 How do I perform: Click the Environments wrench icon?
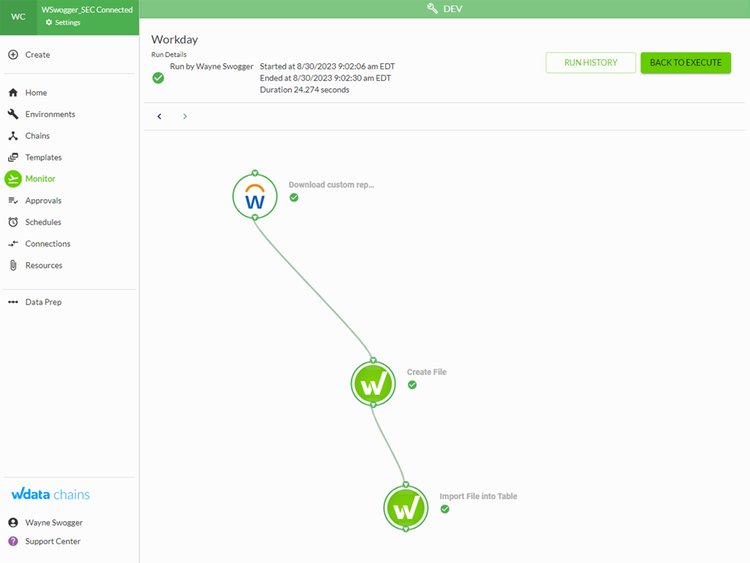pos(13,114)
